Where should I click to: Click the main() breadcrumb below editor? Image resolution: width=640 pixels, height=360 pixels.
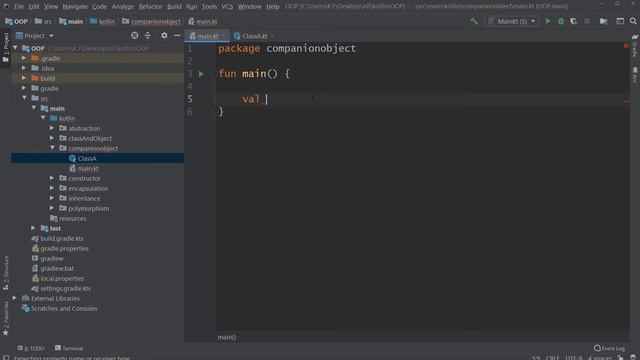(227, 337)
